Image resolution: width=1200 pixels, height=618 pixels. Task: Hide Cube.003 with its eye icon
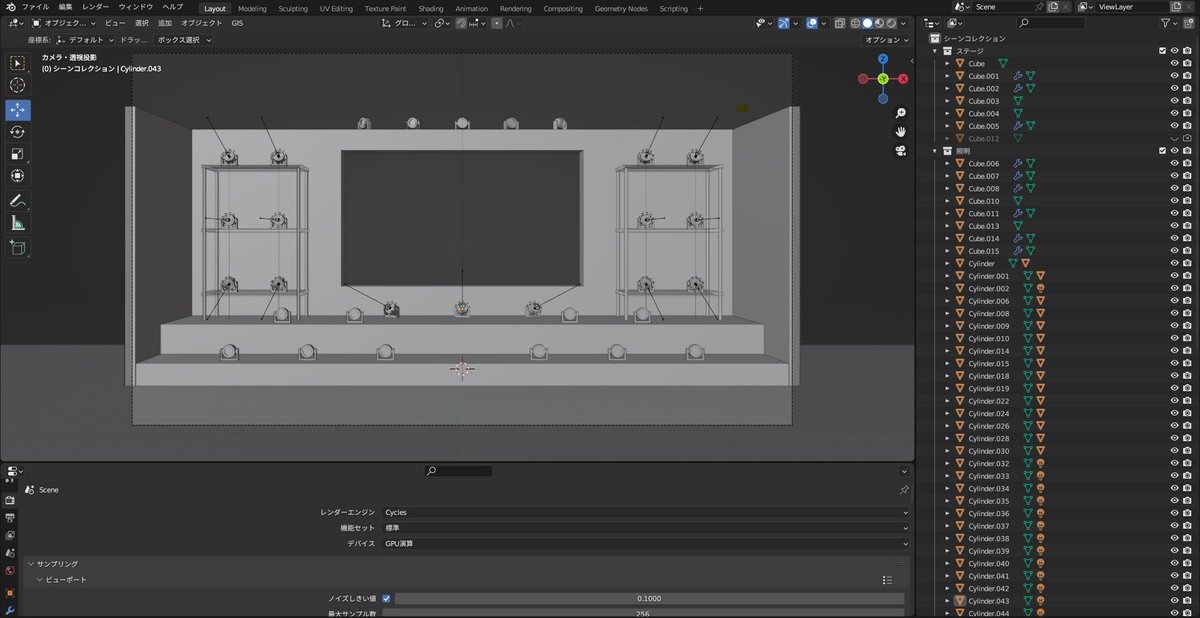point(1175,101)
